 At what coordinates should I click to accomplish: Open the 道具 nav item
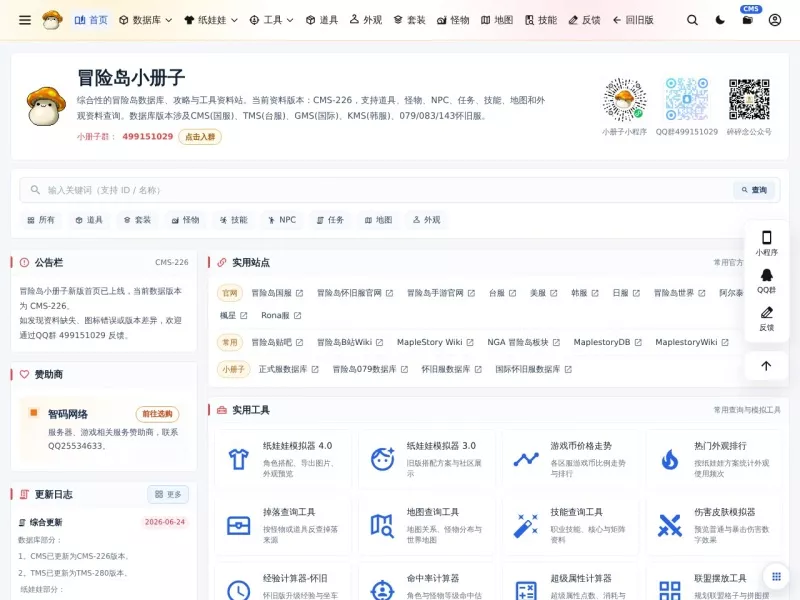(322, 20)
